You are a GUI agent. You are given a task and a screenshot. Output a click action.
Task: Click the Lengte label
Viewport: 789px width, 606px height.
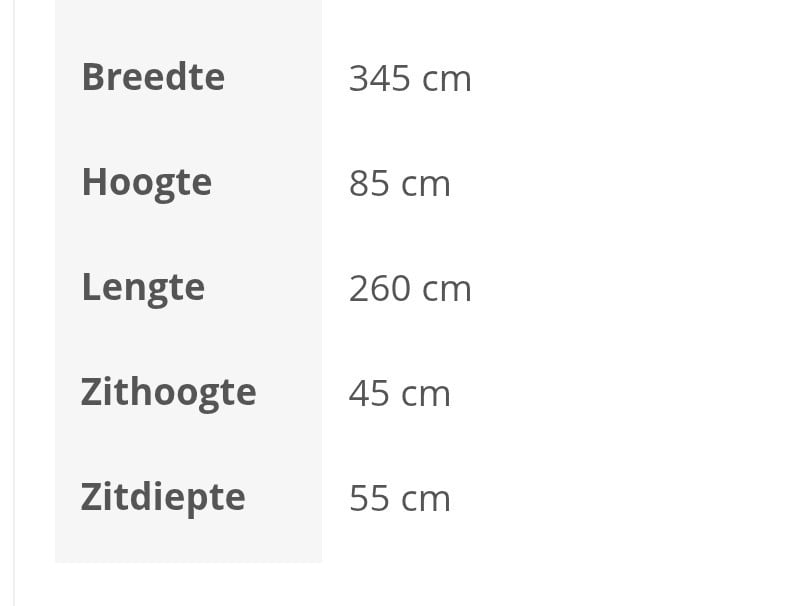tap(143, 288)
